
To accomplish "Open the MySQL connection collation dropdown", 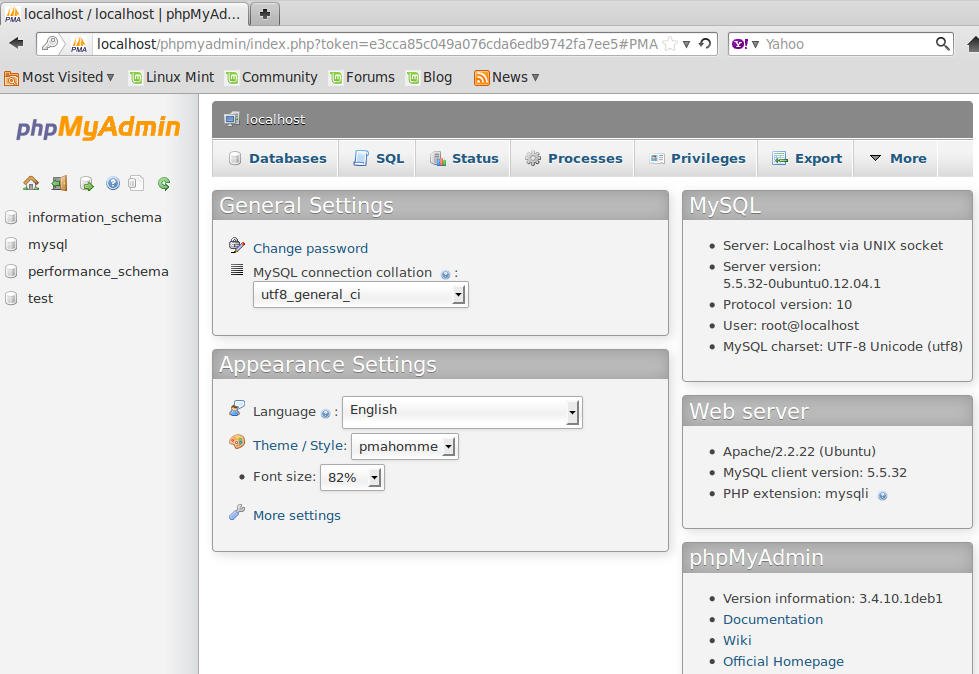I will (x=360, y=295).
